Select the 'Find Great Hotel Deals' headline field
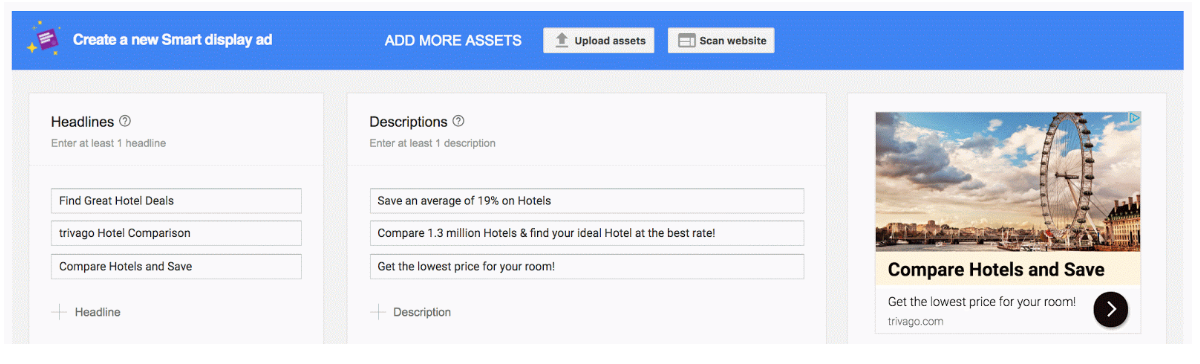Image resolution: width=1200 pixels, height=364 pixels. pyautogui.click(x=176, y=200)
